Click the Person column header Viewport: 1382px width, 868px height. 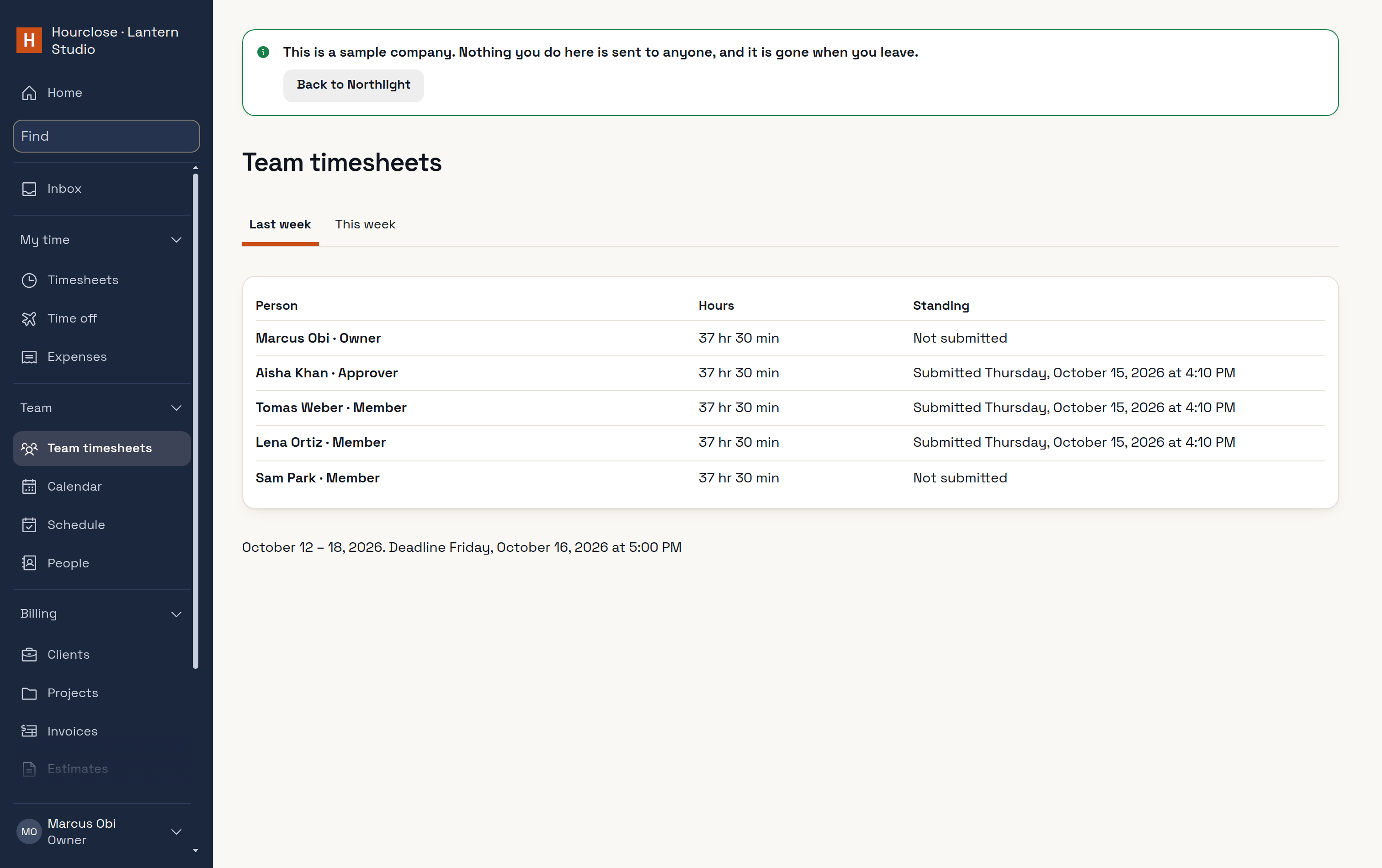[x=276, y=306]
